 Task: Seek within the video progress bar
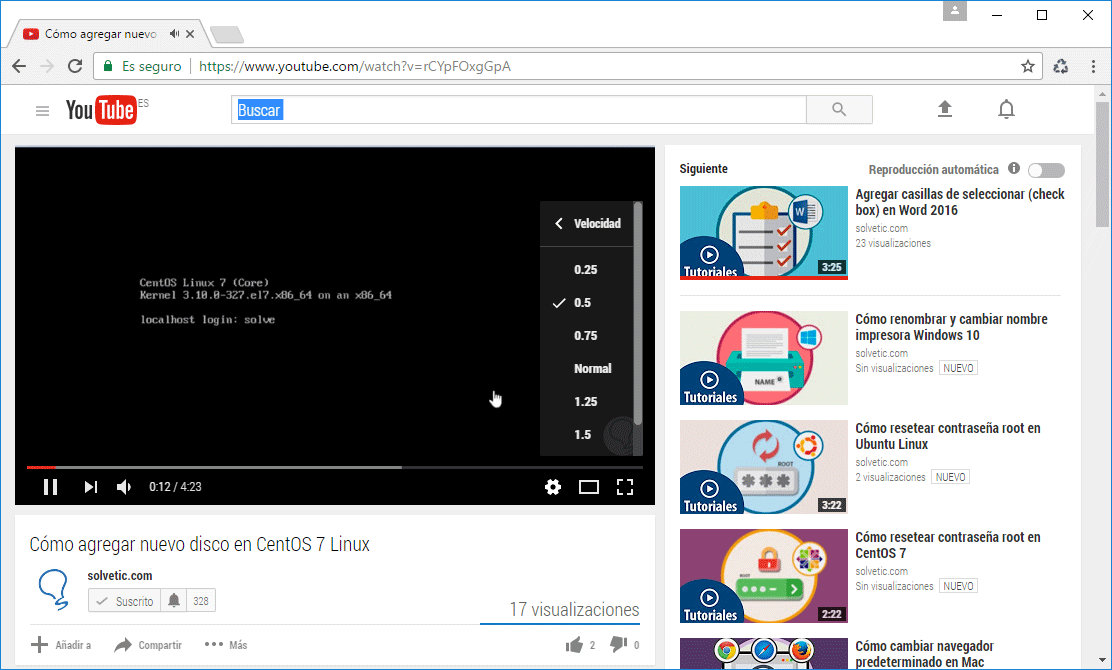(x=335, y=467)
